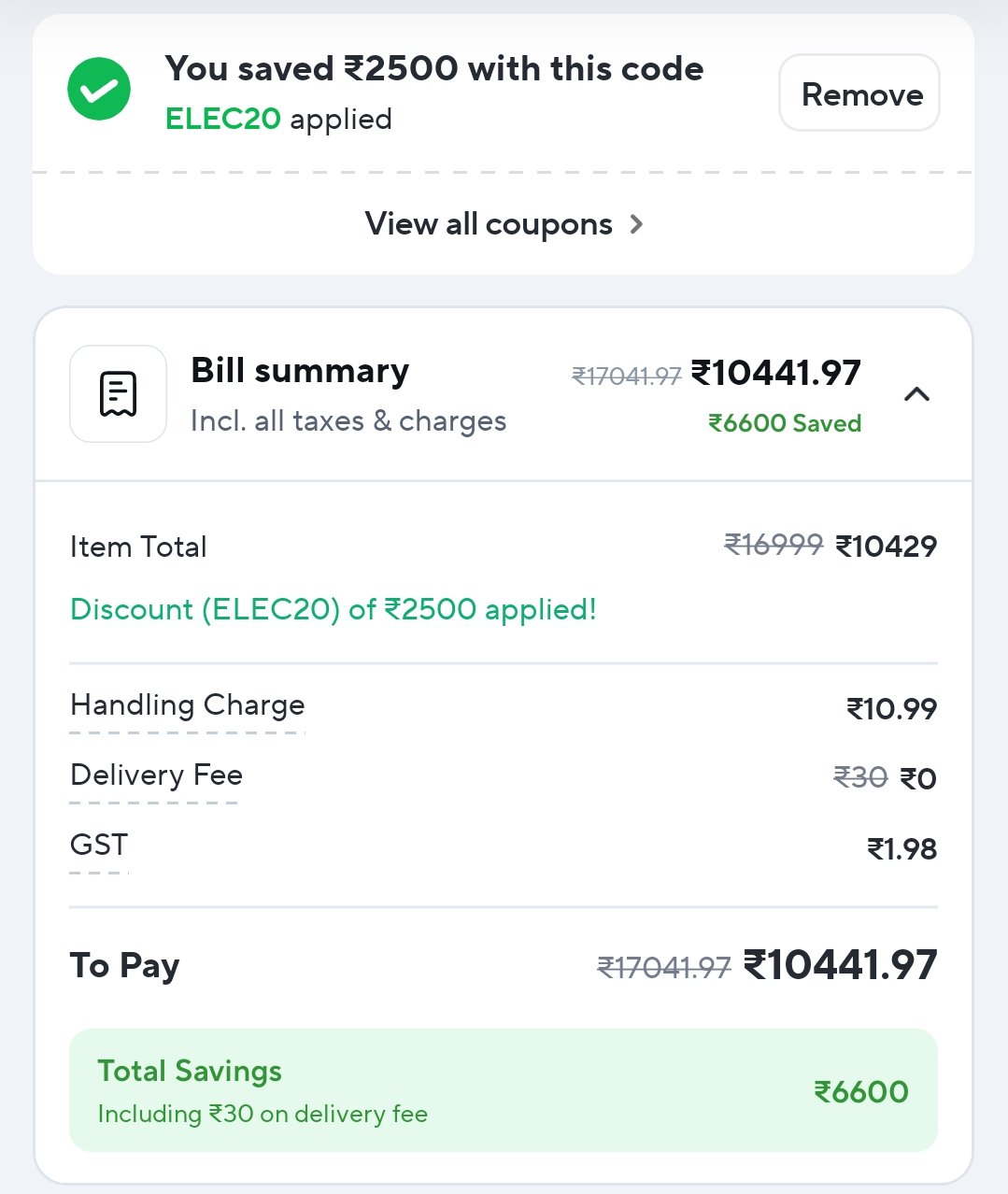This screenshot has width=1008, height=1194.
Task: Open View all coupons
Action: point(504,224)
